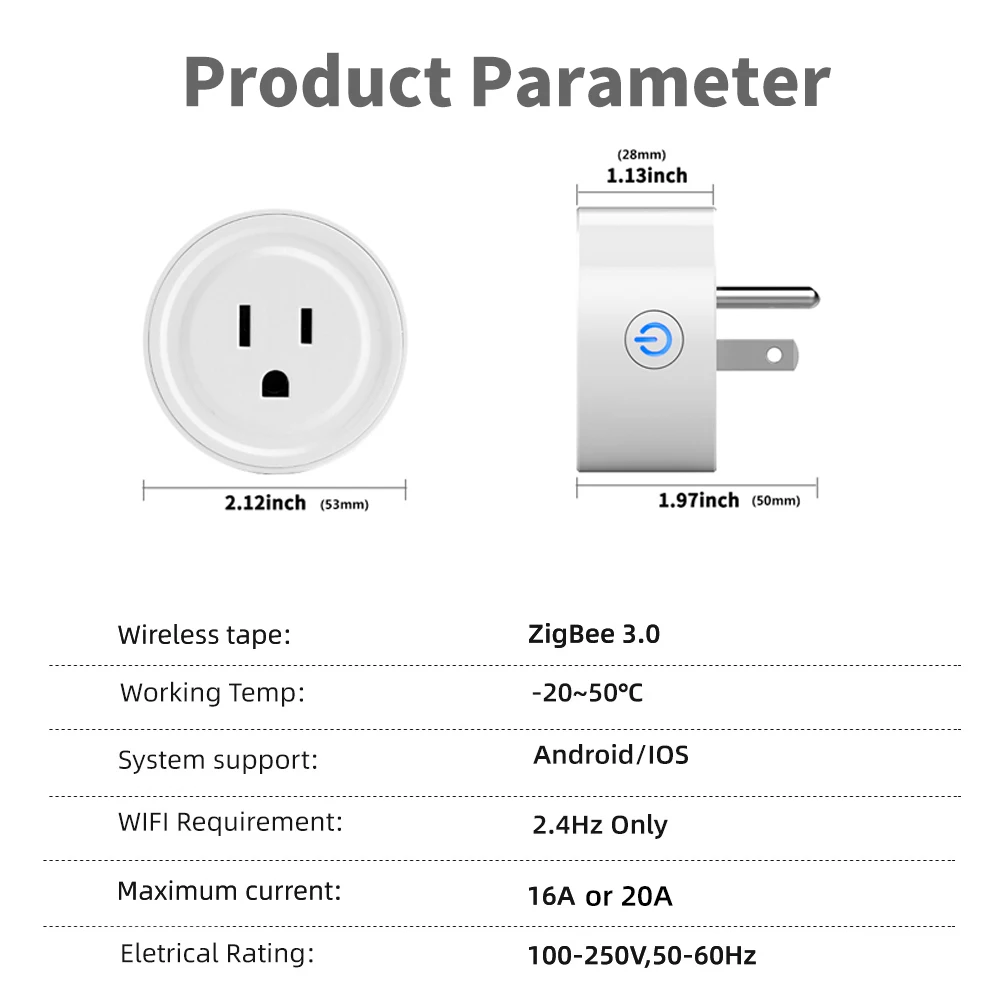The width and height of the screenshot is (1000, 1000).
Task: Click the ZigBee 3.0 value
Action: 594,634
